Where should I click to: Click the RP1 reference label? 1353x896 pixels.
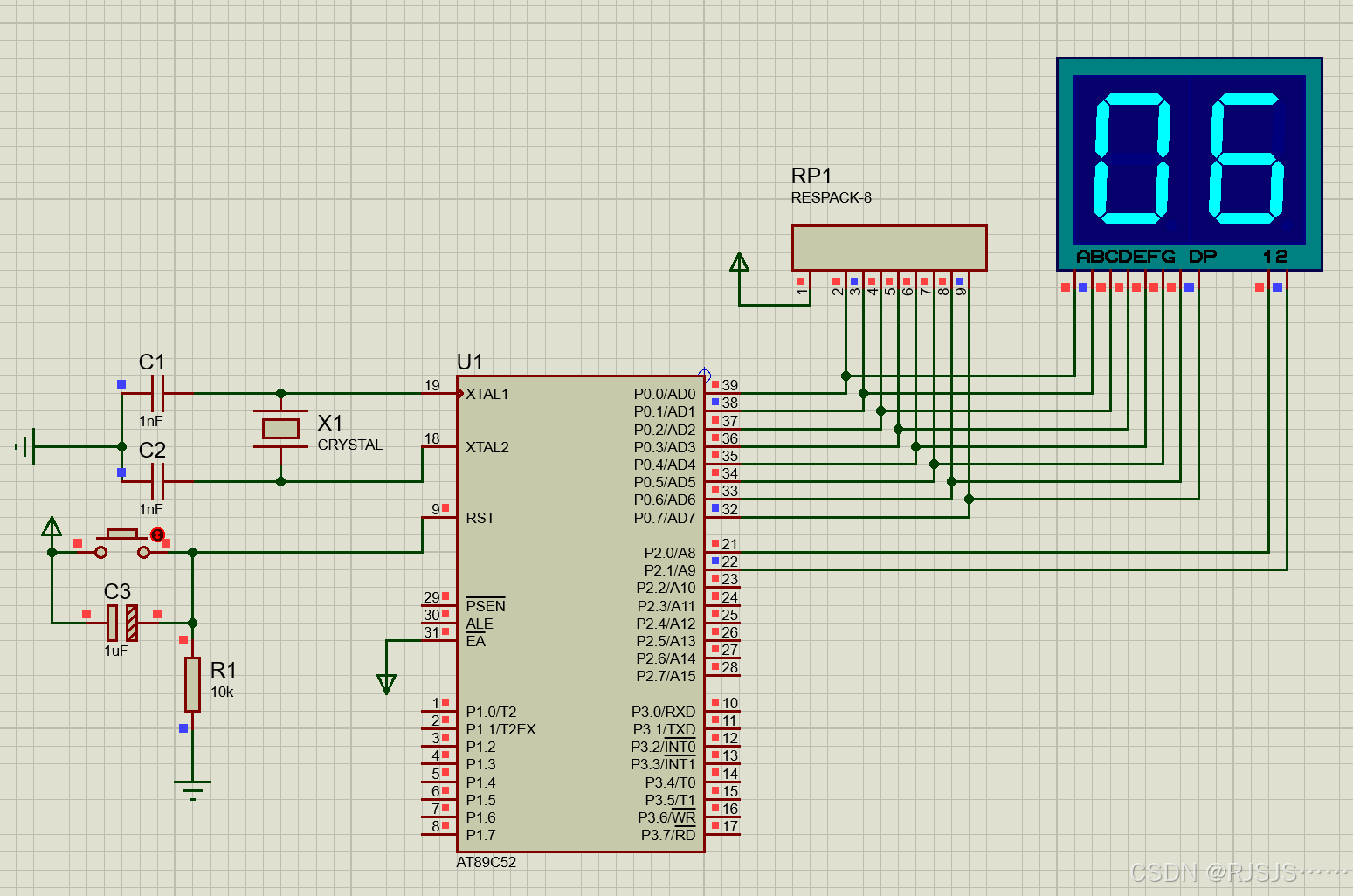tap(811, 176)
